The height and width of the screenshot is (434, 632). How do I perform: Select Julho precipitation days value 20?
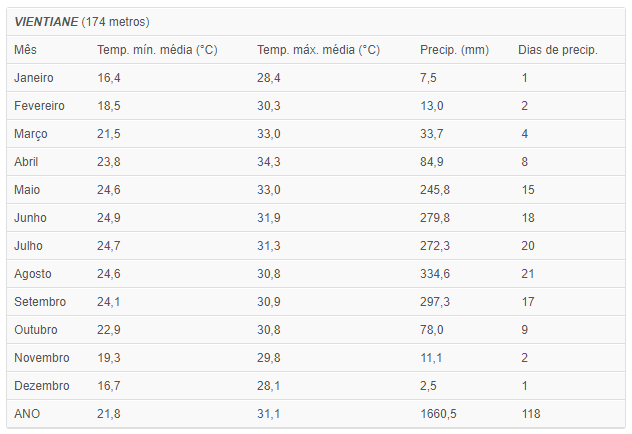[528, 245]
